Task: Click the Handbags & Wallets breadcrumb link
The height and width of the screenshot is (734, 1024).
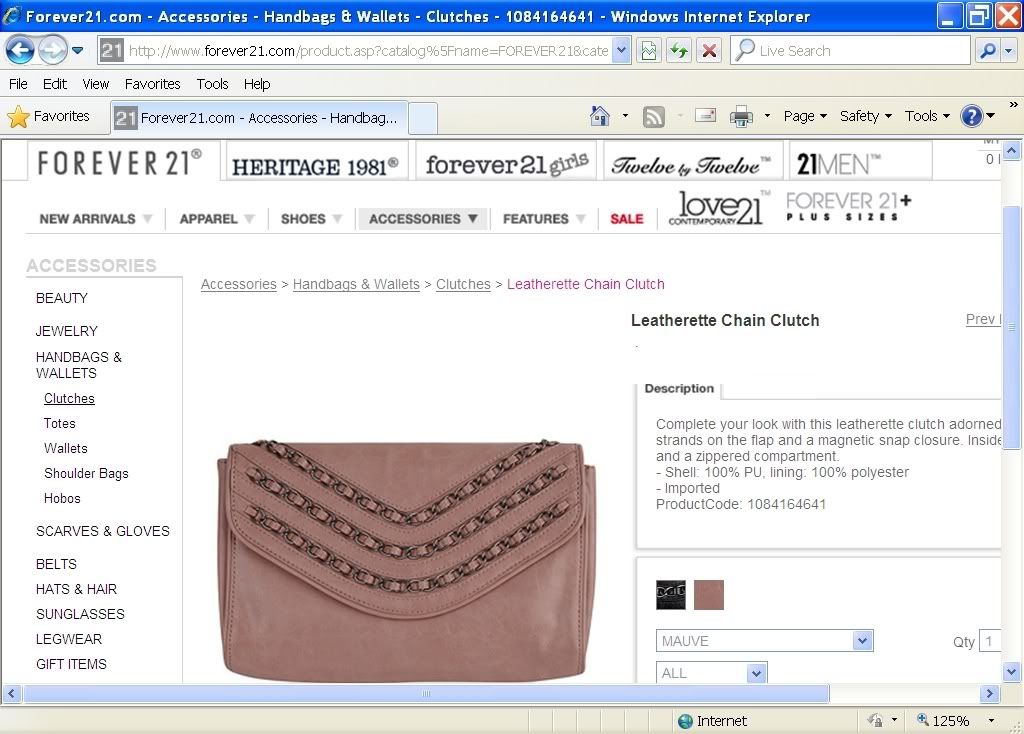Action: point(356,284)
